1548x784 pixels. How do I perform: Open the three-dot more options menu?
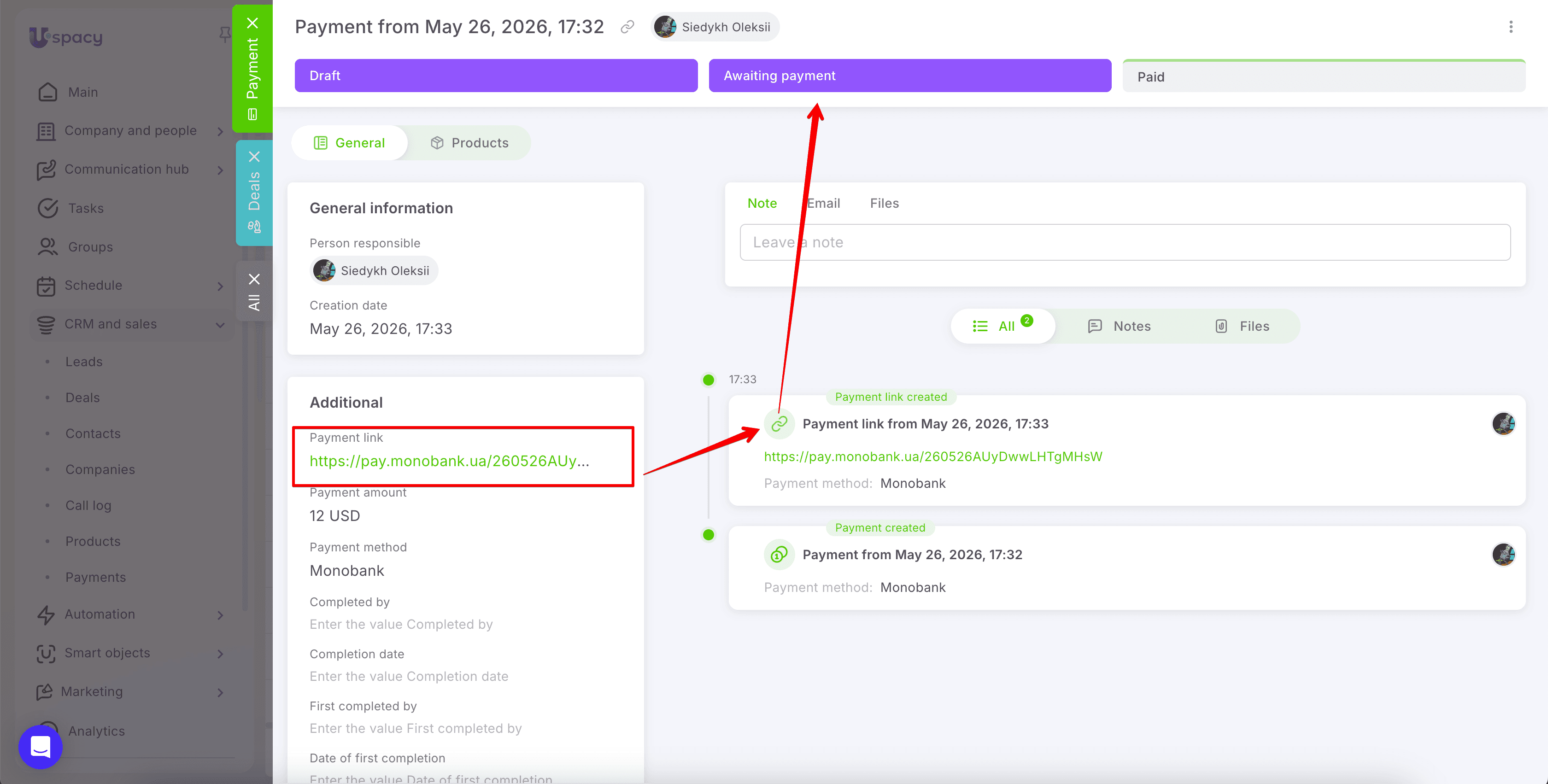click(1511, 27)
